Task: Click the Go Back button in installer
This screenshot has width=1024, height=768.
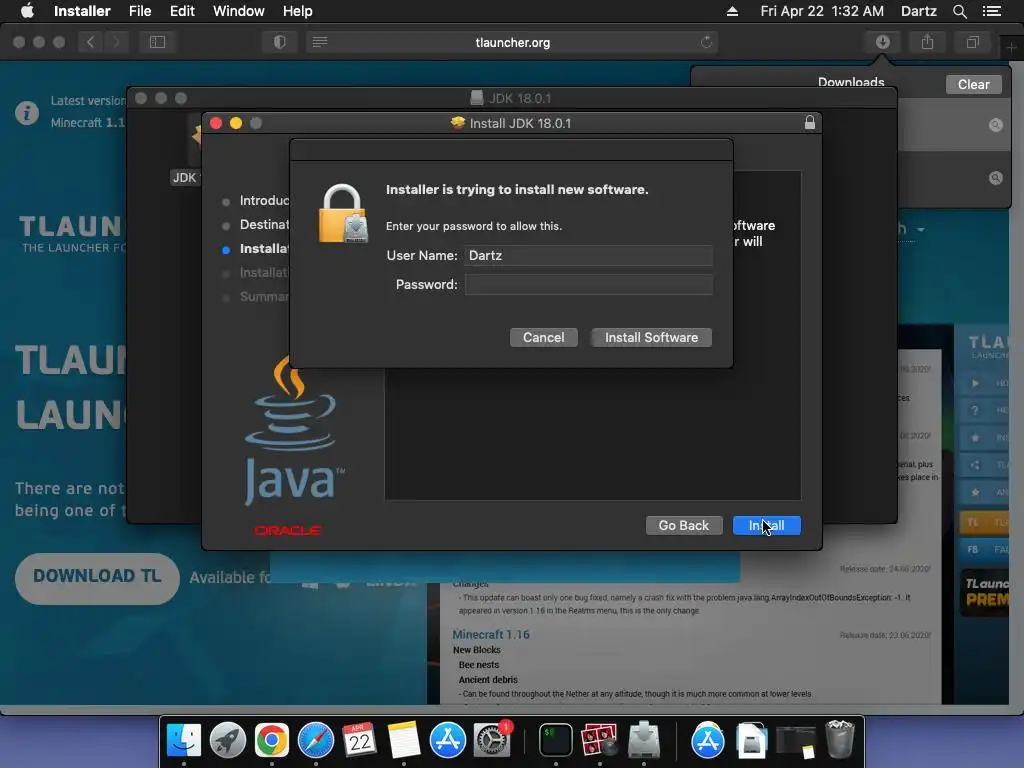Action: [x=684, y=526]
